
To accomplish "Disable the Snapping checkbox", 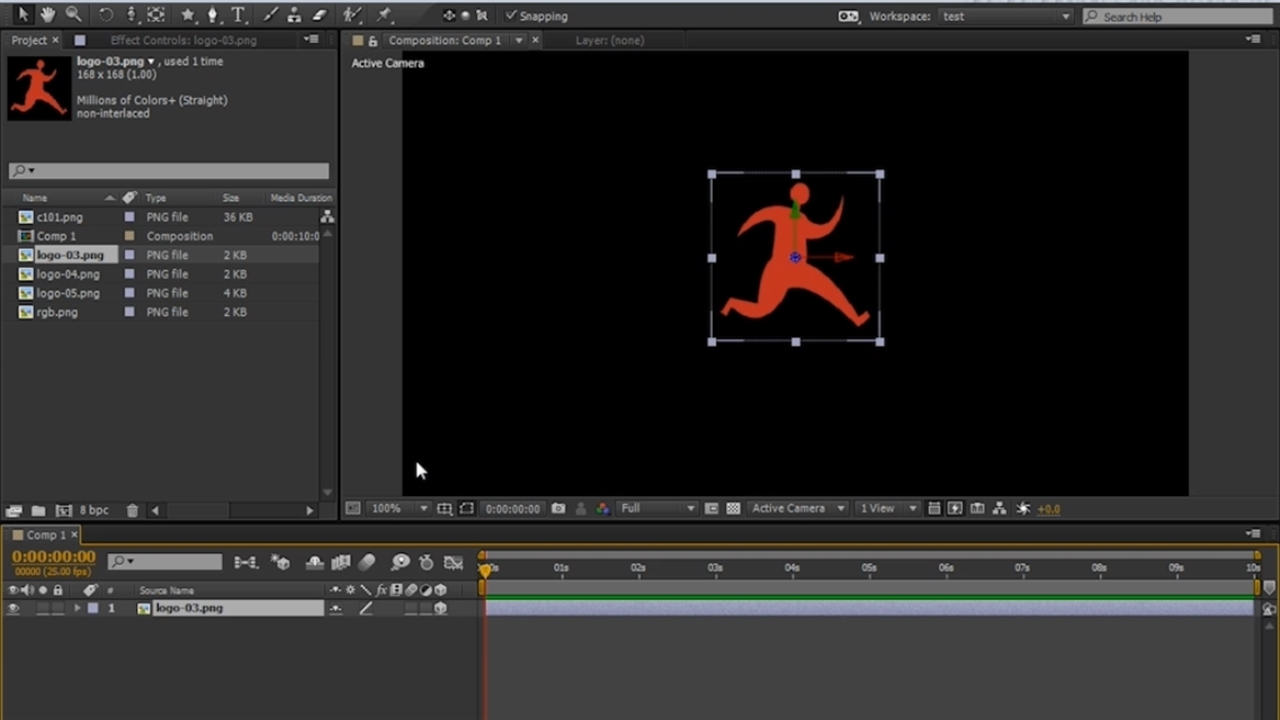I will [x=511, y=16].
